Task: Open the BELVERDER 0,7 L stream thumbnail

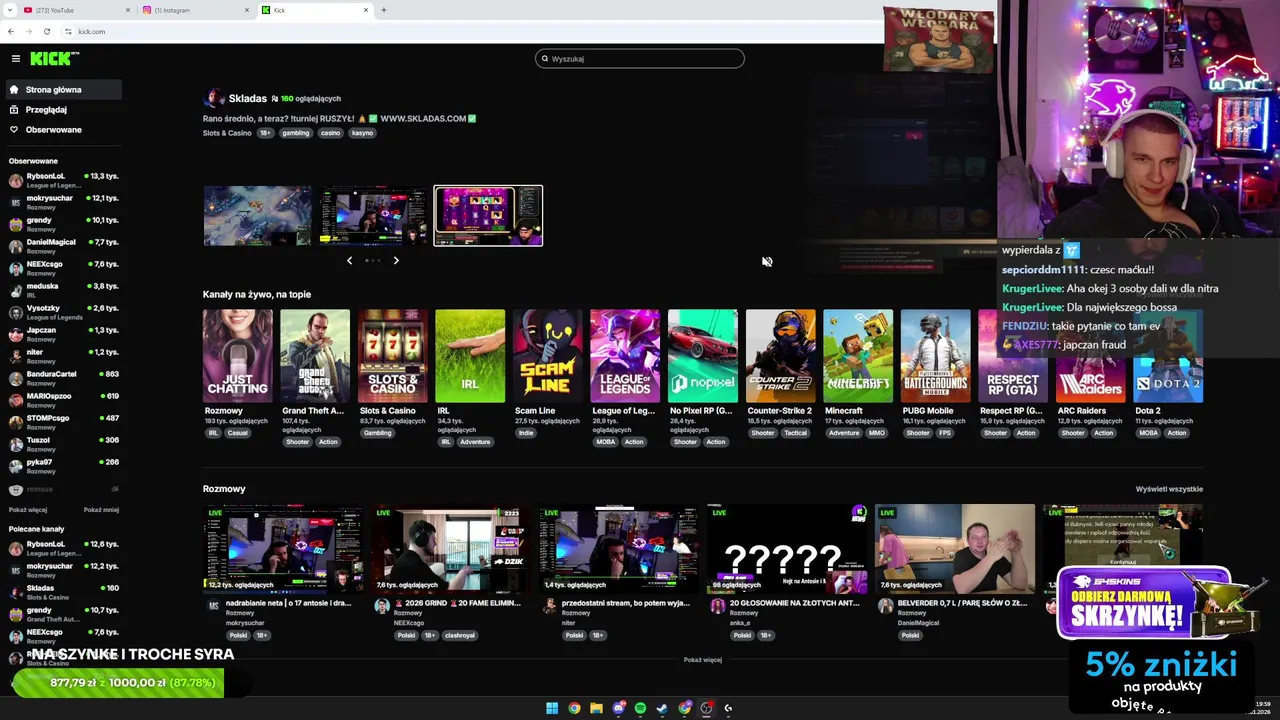Action: click(955, 548)
